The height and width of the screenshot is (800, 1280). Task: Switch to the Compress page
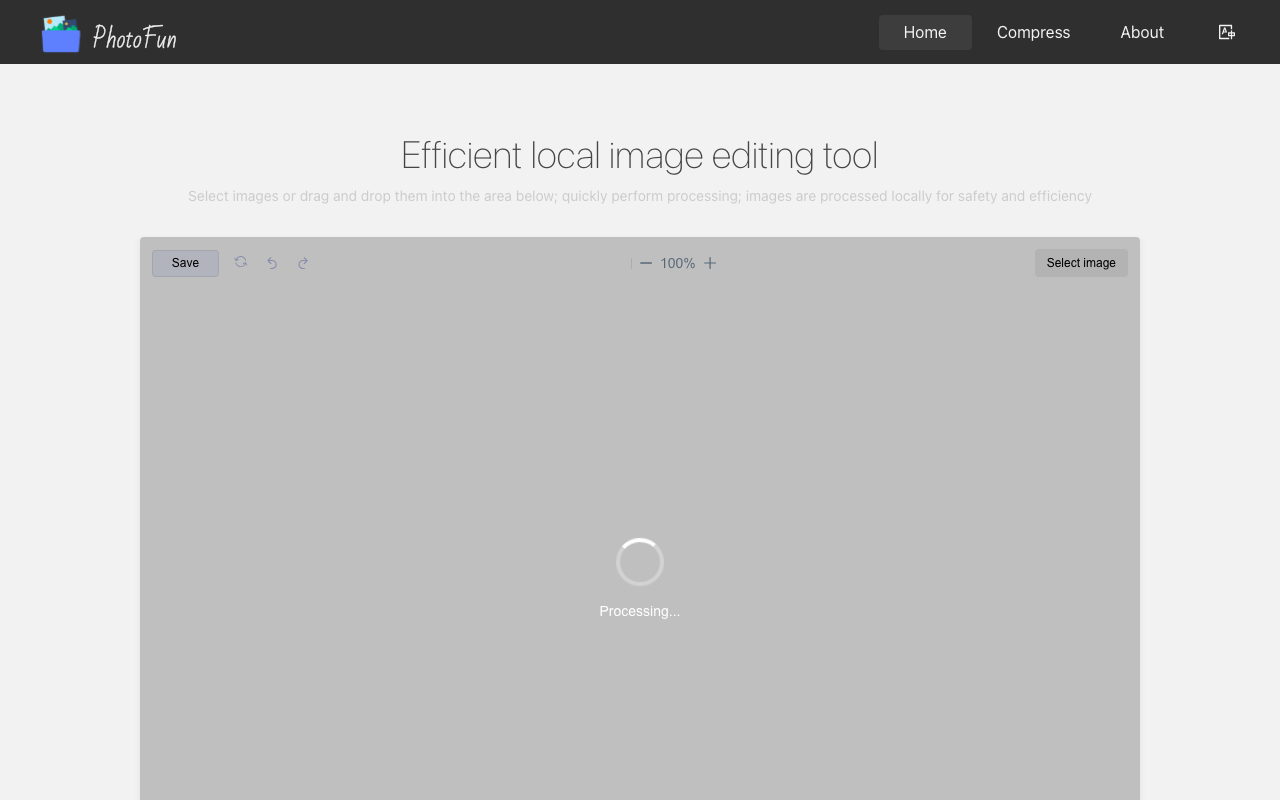click(1033, 32)
